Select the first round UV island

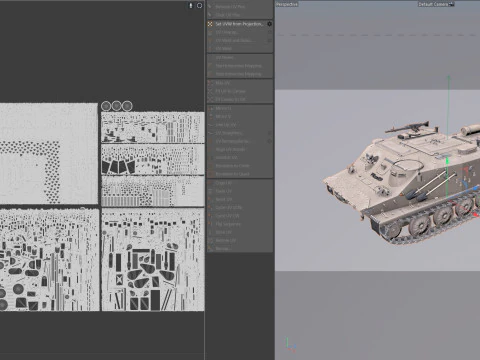[x=106, y=106]
